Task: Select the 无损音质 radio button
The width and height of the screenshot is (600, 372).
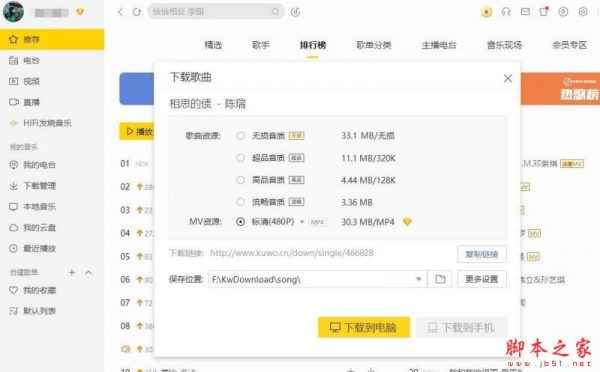Action: pyautogui.click(x=240, y=136)
